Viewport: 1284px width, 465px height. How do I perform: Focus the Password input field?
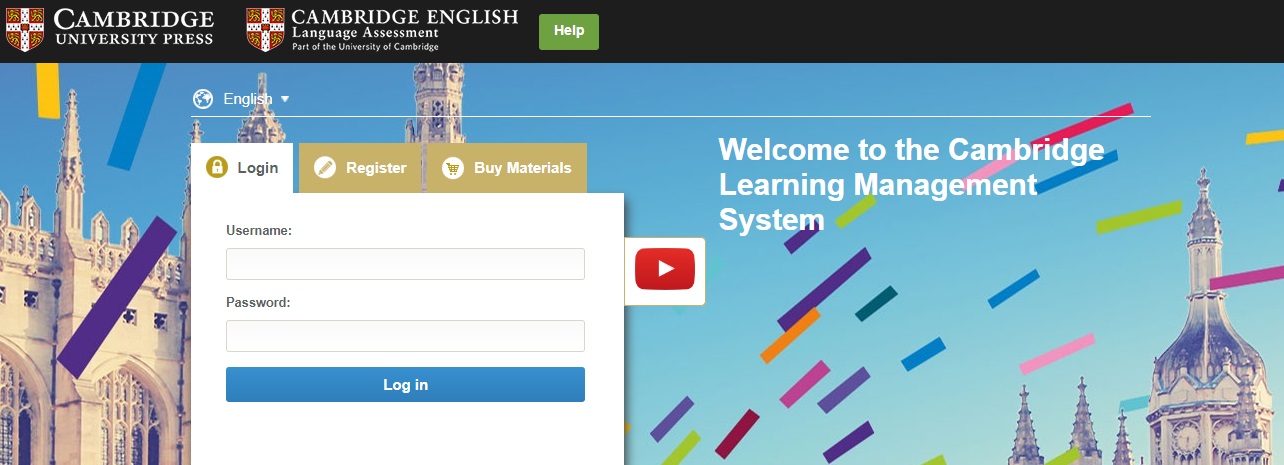point(405,336)
